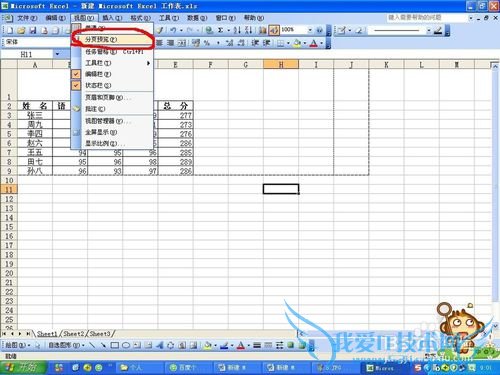Click the red Font Color A on formatting toolbar
500x375 pixels.
click(313, 43)
